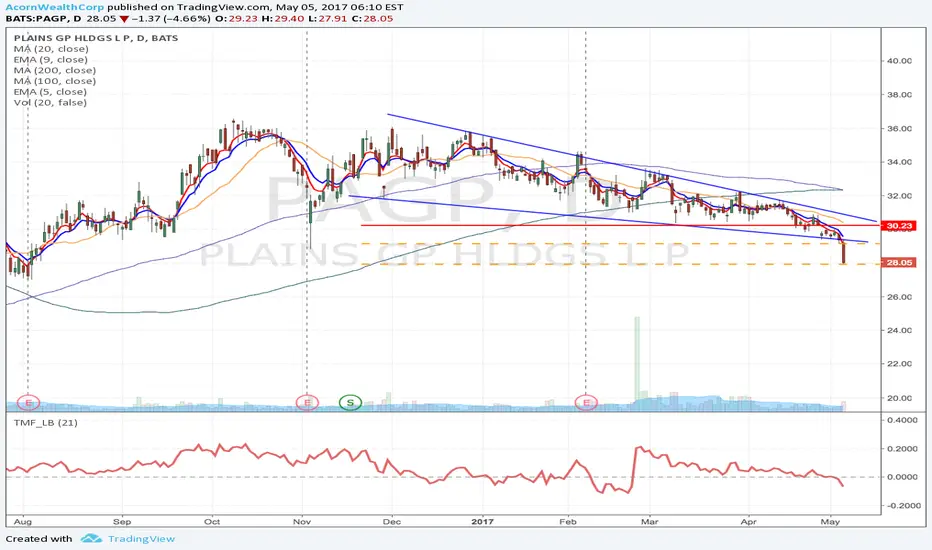The image size is (932, 550).
Task: Click the 26.00 price axis label
Action: (899, 297)
